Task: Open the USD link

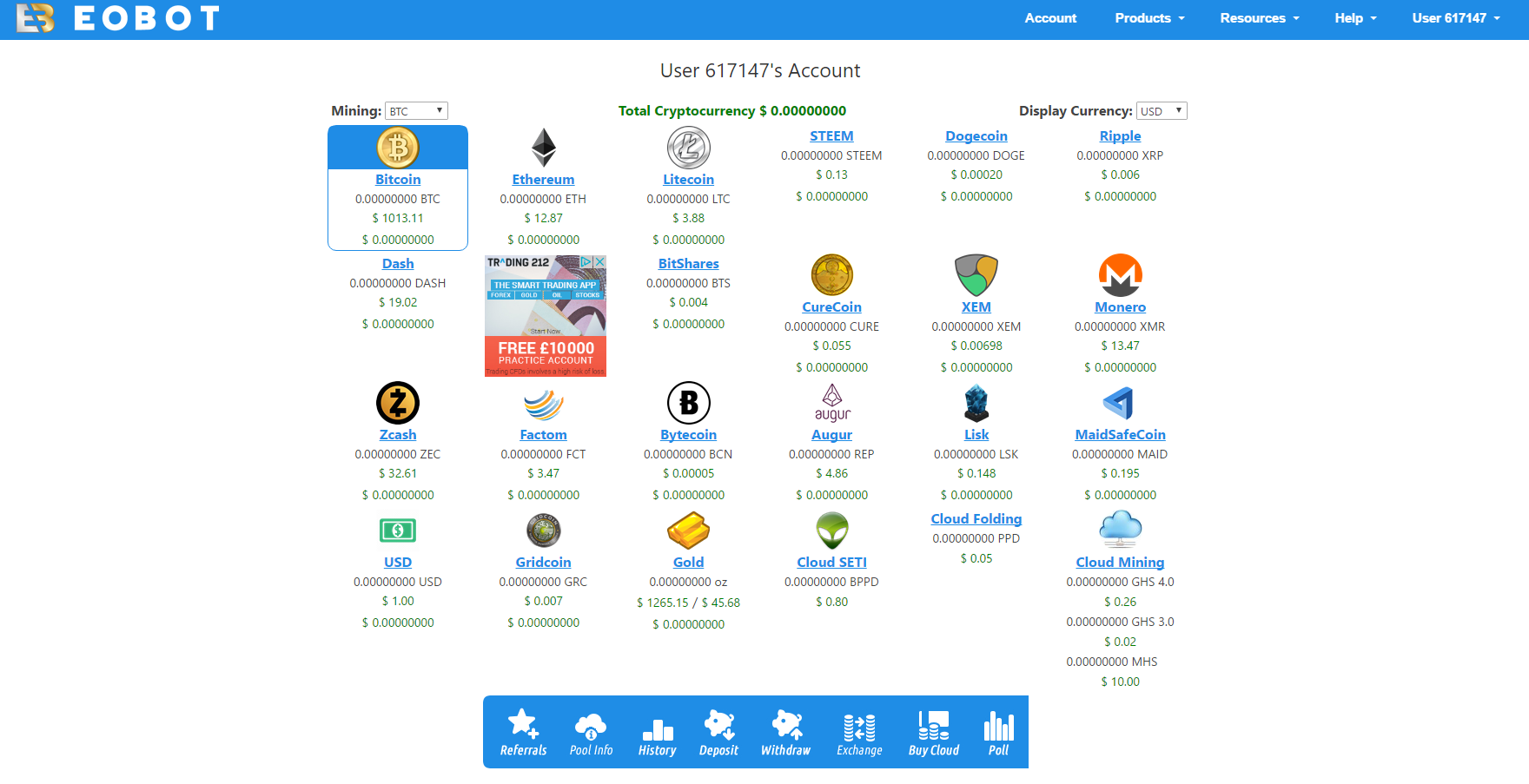Action: (x=398, y=563)
